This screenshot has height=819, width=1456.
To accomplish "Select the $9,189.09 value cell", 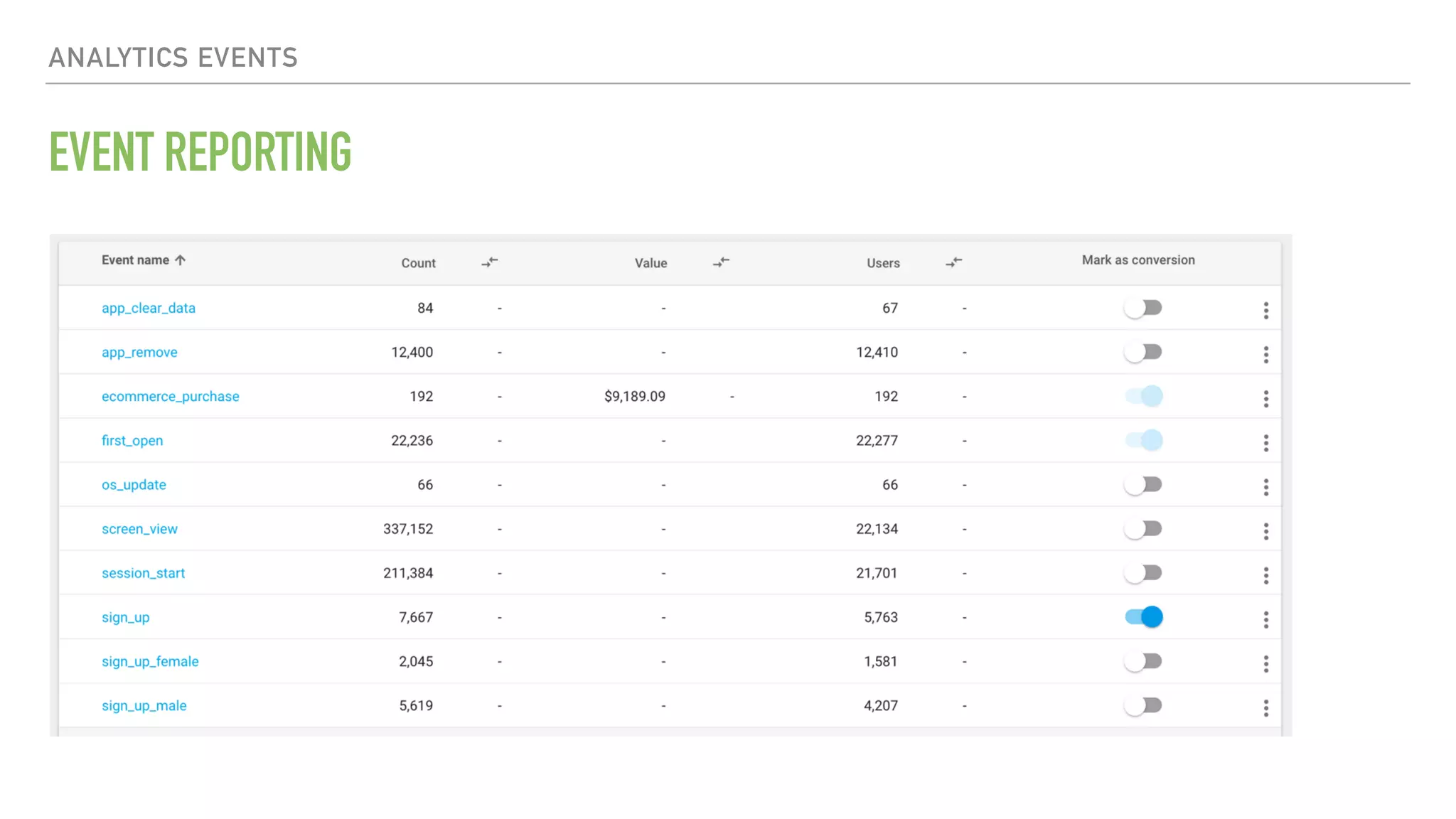I will click(635, 397).
